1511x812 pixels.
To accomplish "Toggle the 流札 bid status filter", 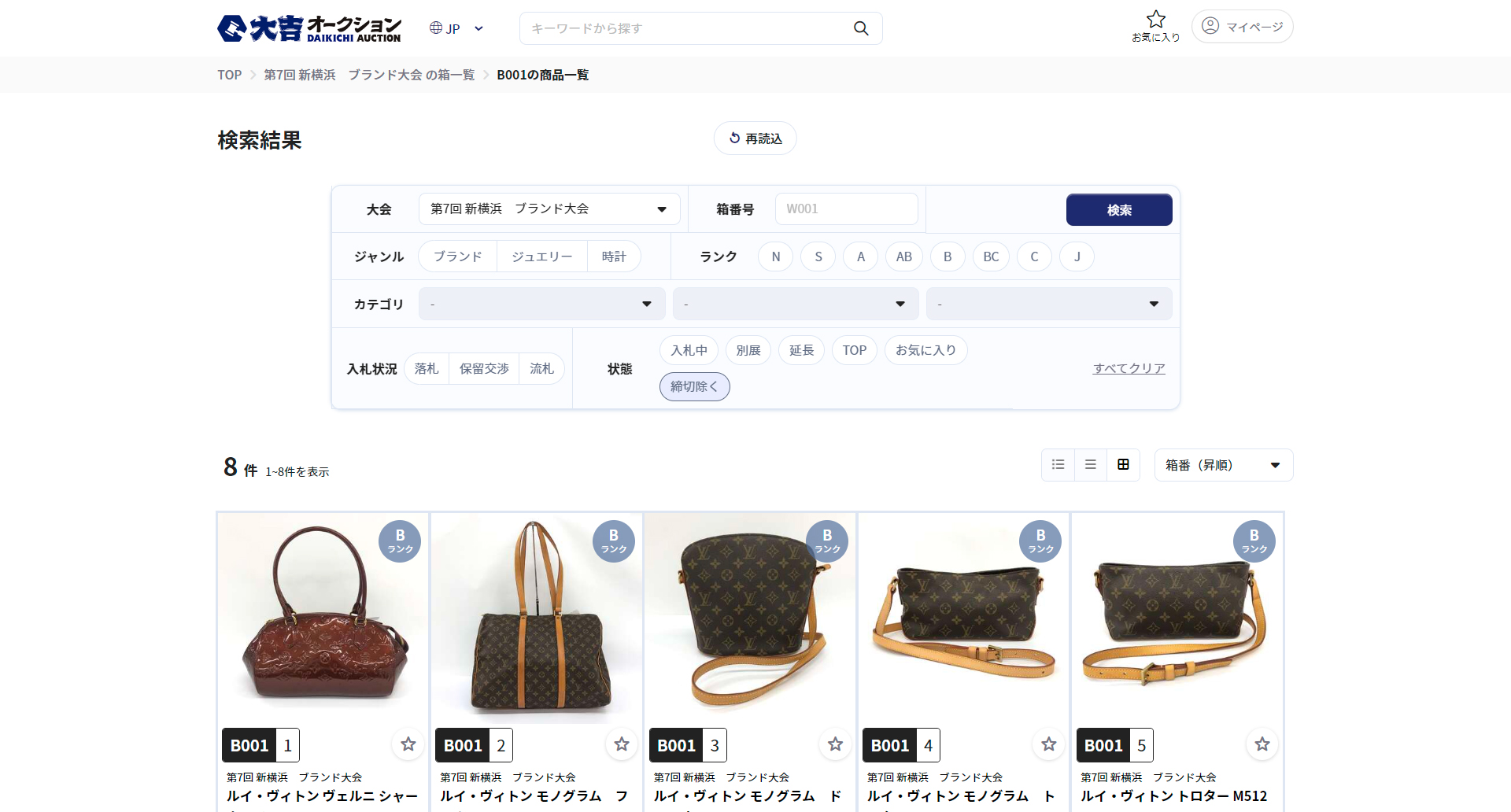I will [541, 368].
